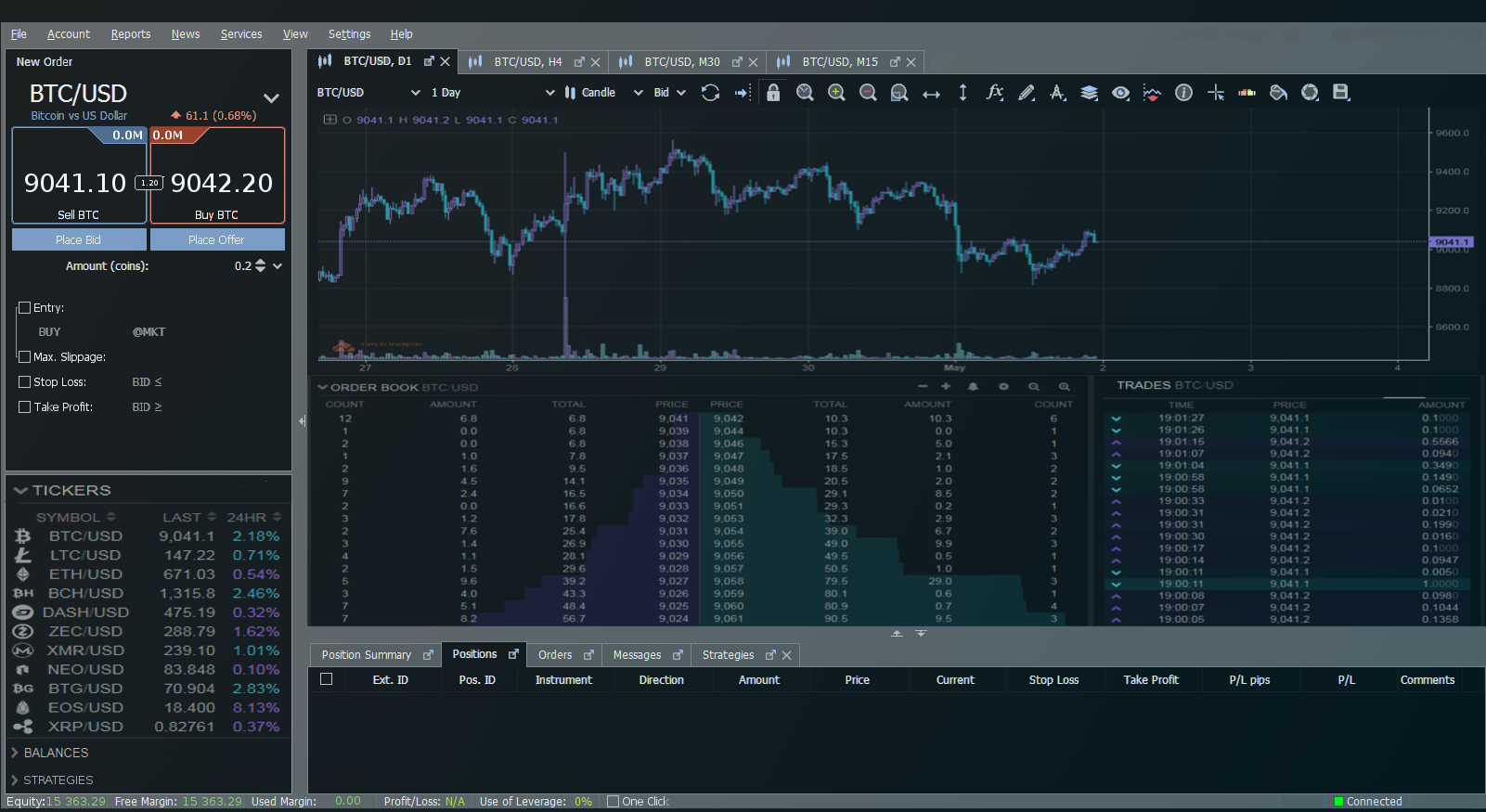Tick the One Click checkbox
1486x812 pixels.
click(613, 802)
